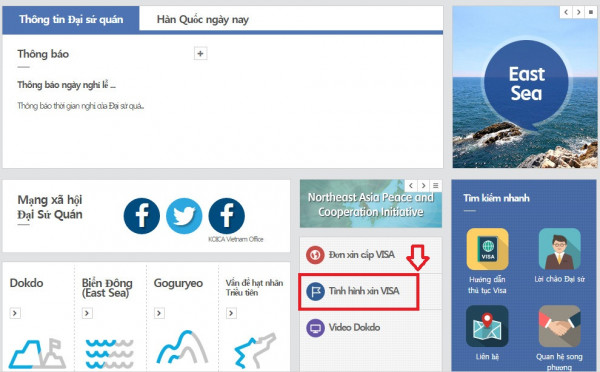Open Đơn xin cấp VISA link

[x=362, y=255]
